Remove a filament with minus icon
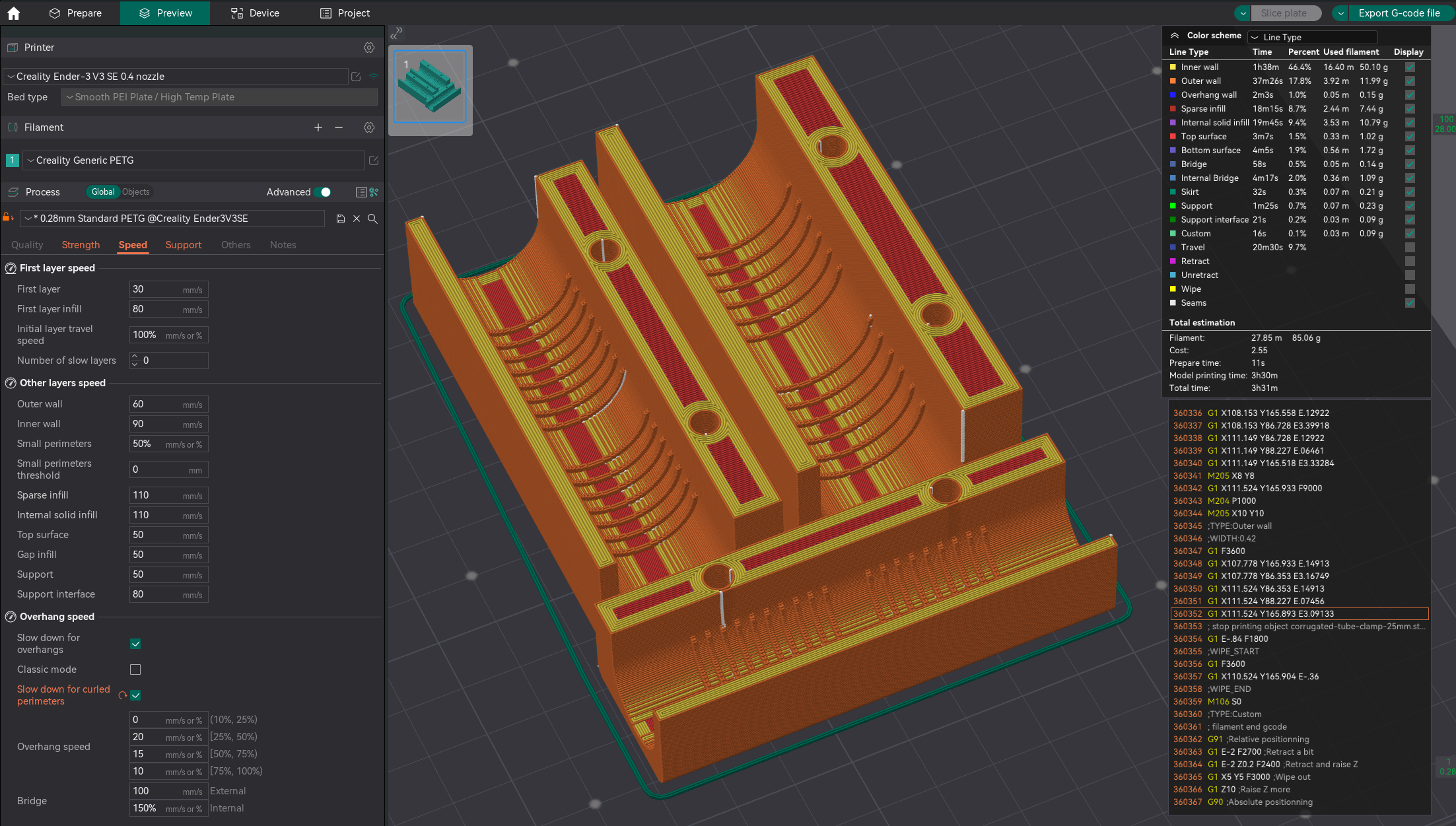 (339, 127)
